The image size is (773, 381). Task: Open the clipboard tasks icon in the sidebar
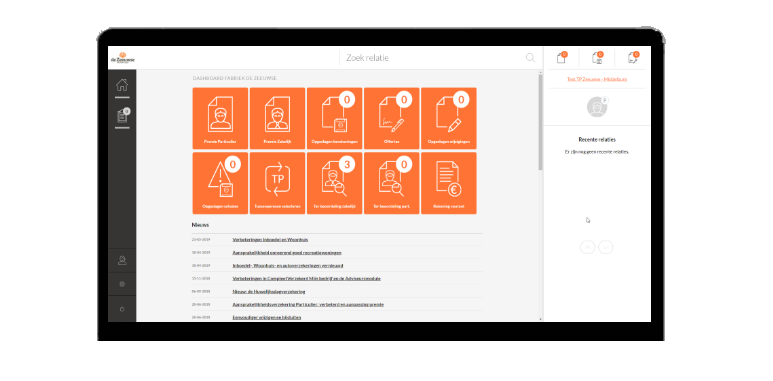point(122,116)
